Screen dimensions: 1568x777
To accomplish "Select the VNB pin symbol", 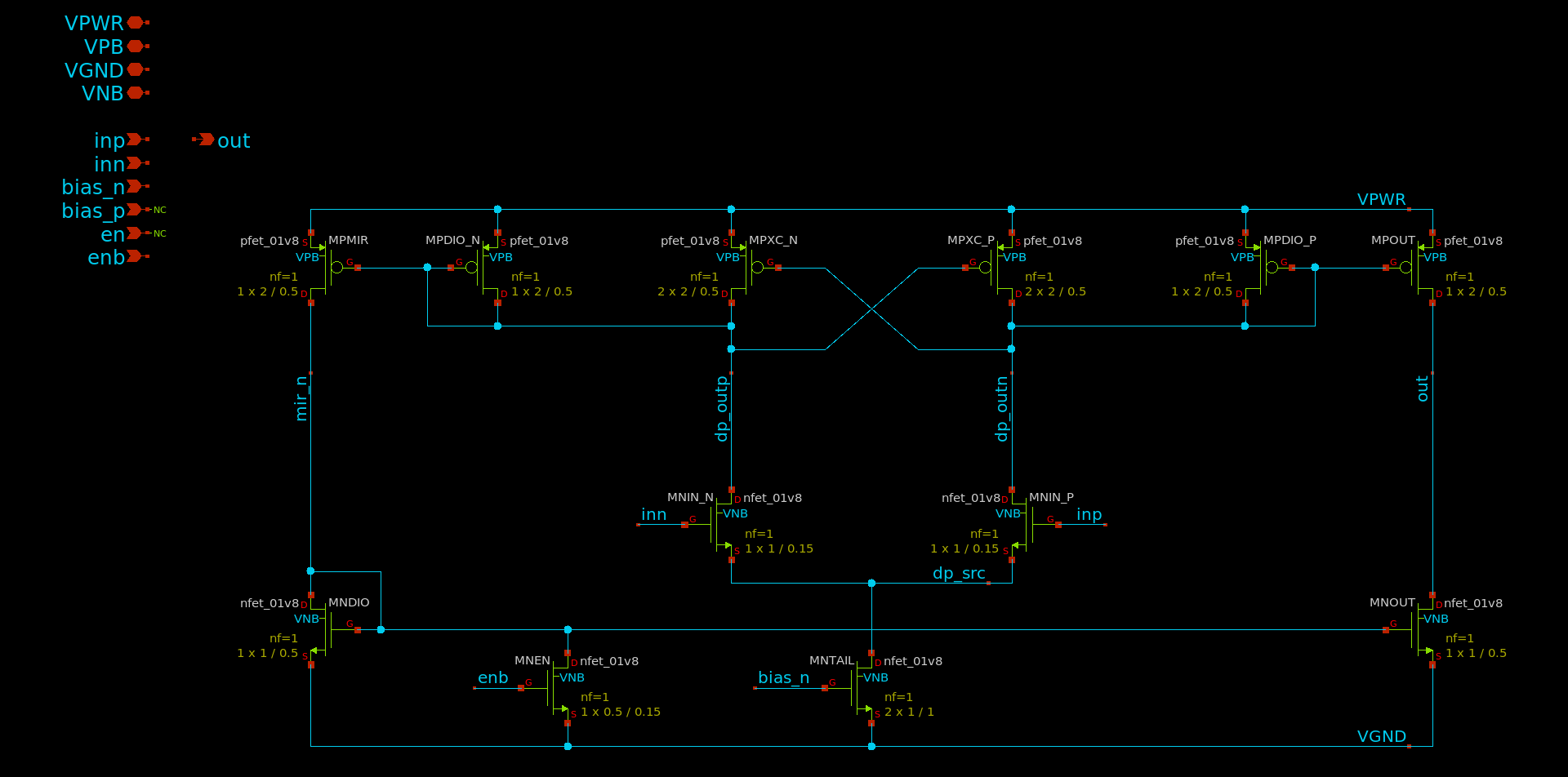I will pos(137,93).
